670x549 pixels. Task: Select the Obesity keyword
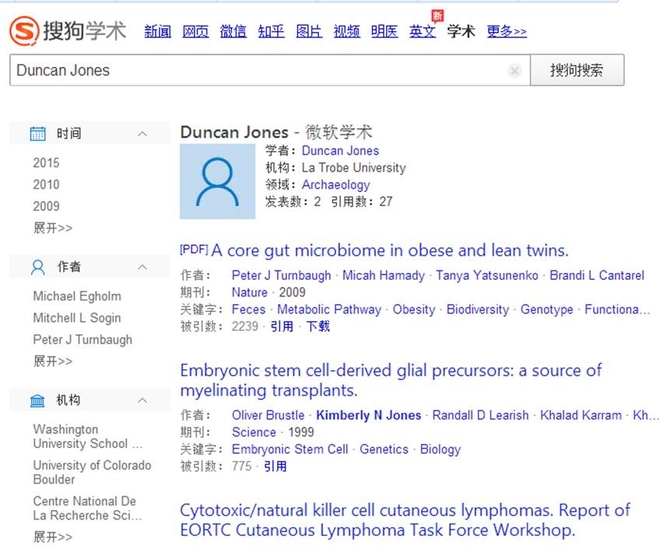414,310
